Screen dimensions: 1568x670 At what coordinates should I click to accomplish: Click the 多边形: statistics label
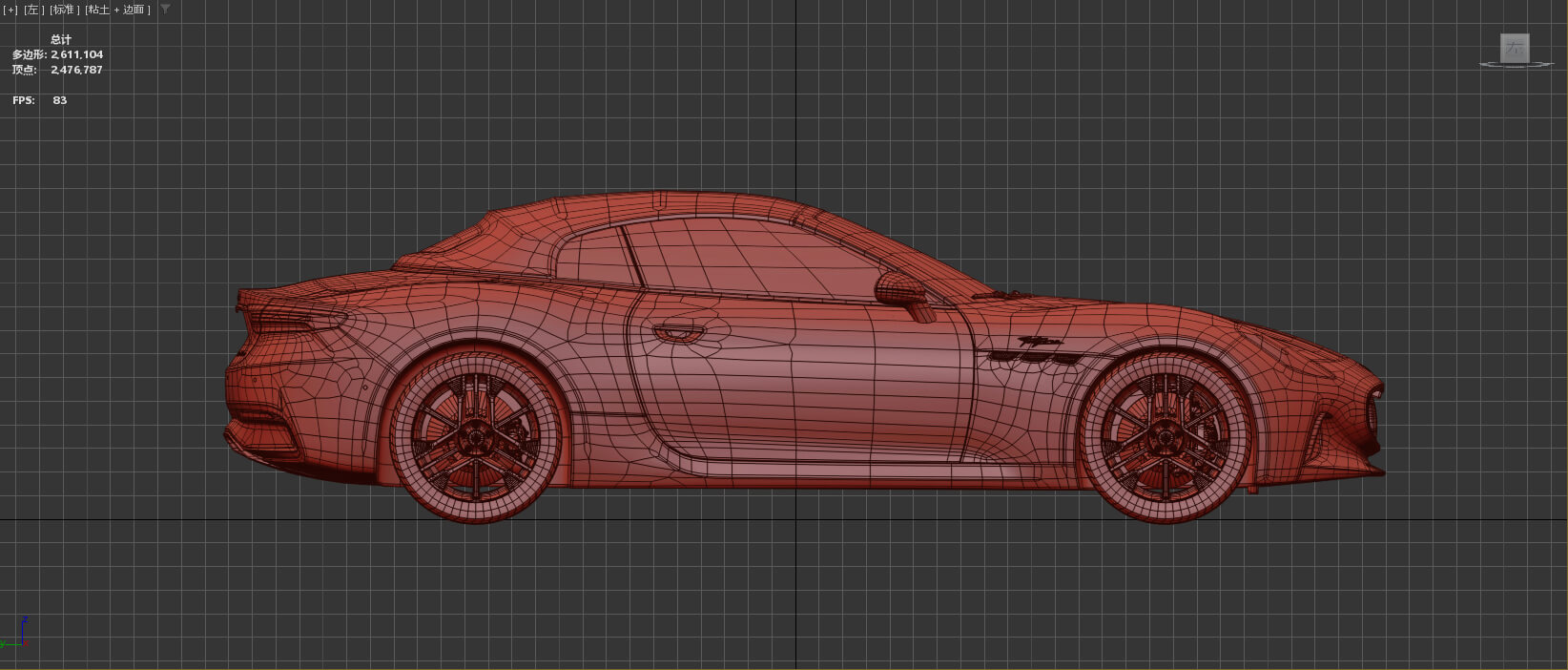[x=30, y=54]
